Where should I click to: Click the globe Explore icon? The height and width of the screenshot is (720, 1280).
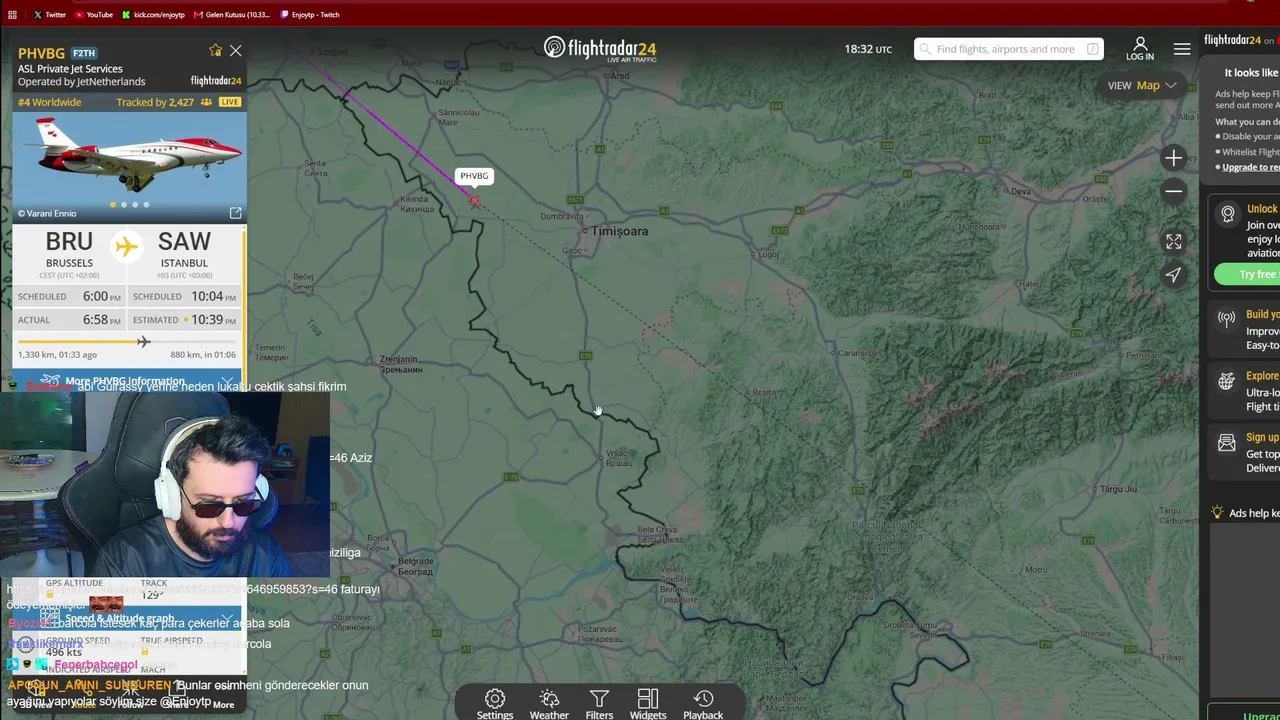1227,381
